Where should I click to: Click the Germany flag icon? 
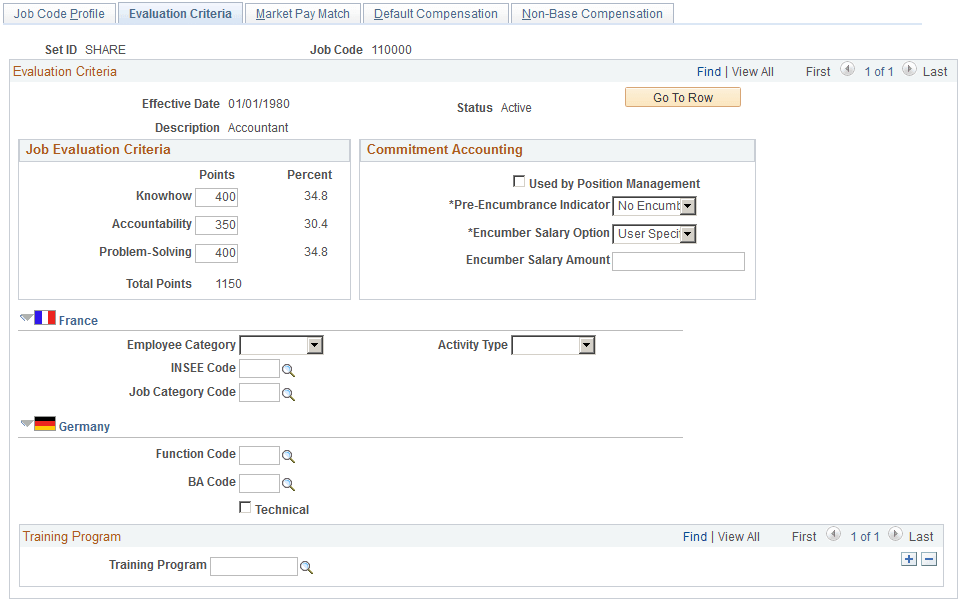pos(44,424)
